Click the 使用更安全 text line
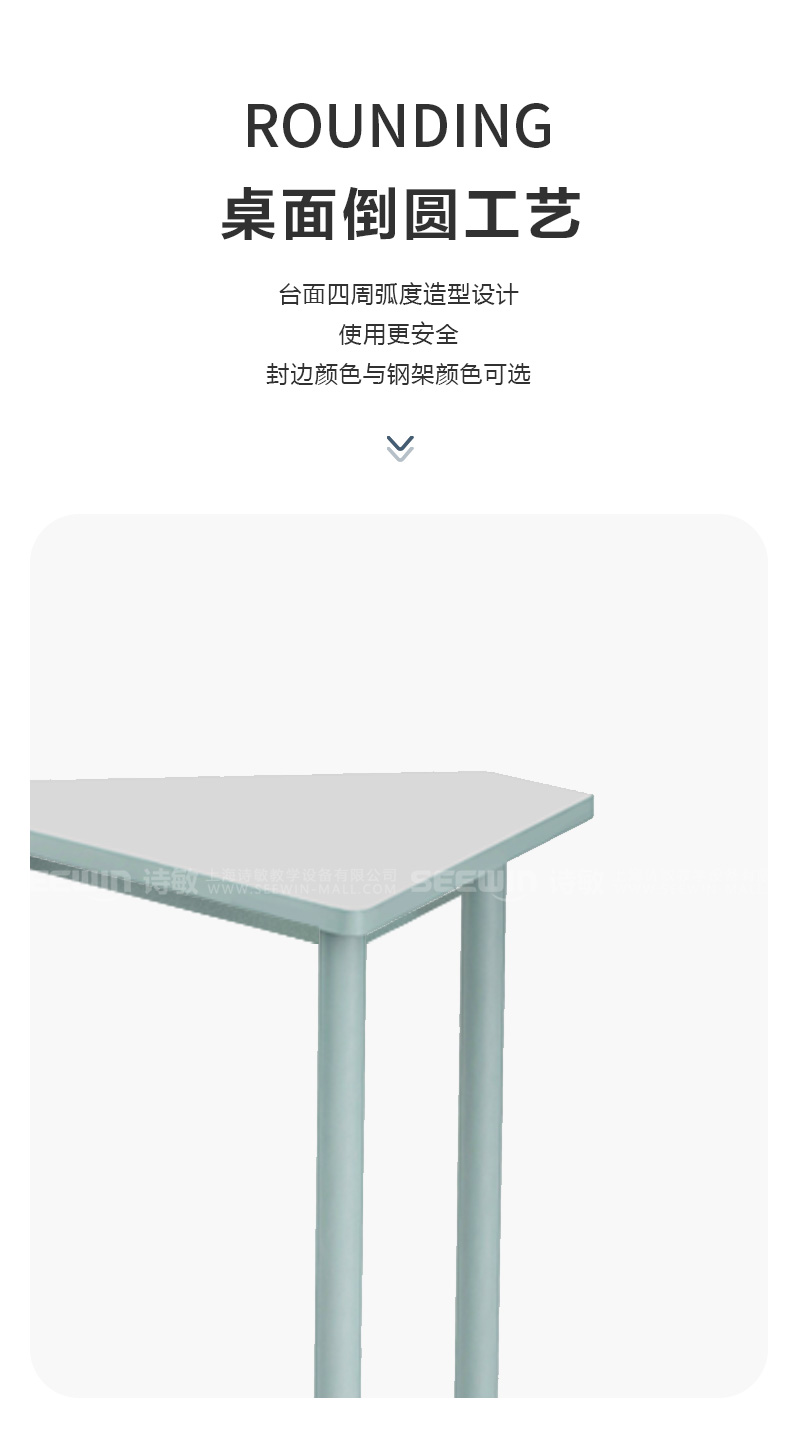The image size is (800, 1443). 399,334
